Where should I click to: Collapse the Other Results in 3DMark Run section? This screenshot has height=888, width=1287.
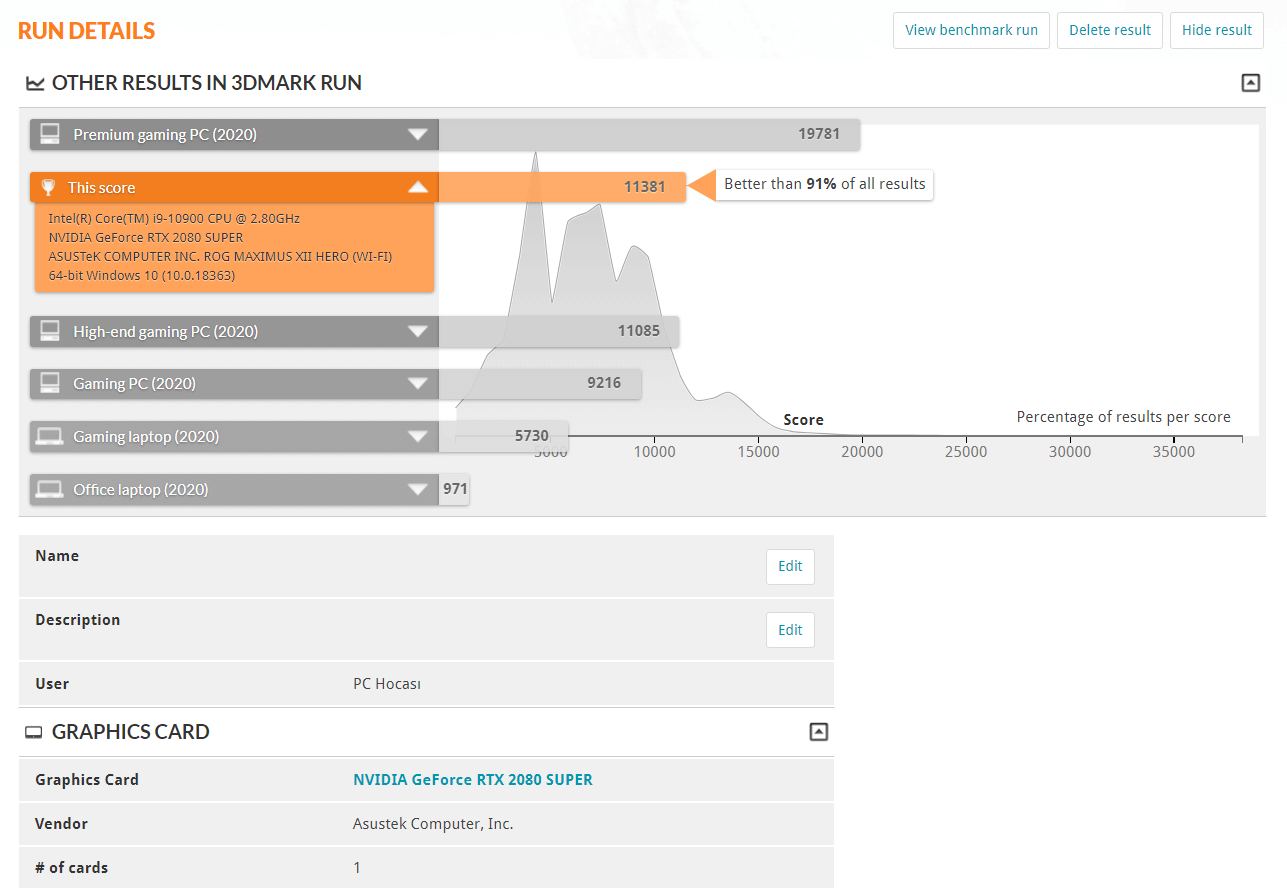[x=1250, y=83]
